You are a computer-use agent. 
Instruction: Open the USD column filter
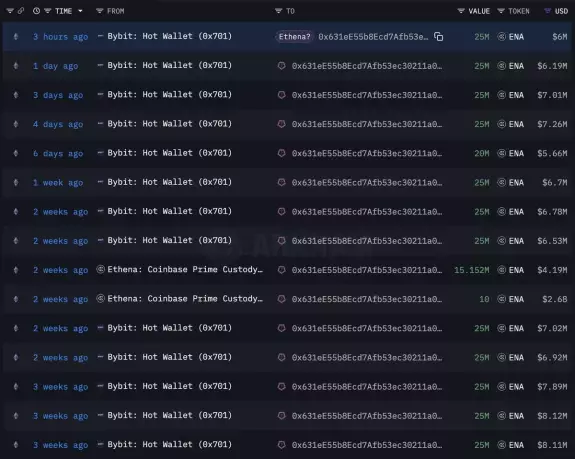tap(547, 11)
